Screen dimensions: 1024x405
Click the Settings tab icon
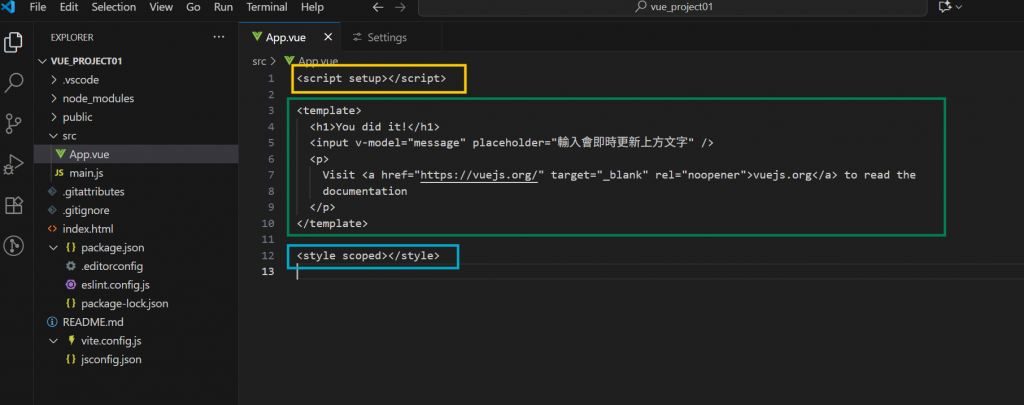(x=357, y=37)
